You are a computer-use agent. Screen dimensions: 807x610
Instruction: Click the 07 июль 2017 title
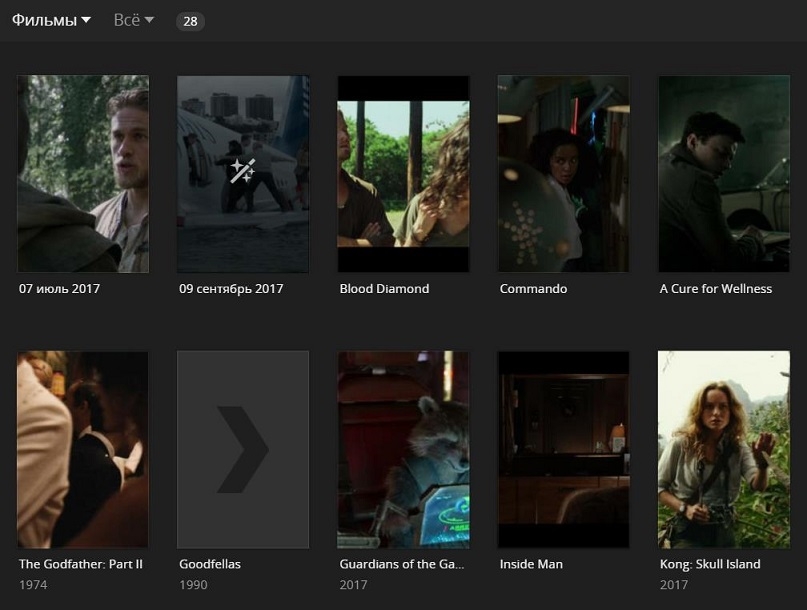tap(60, 289)
